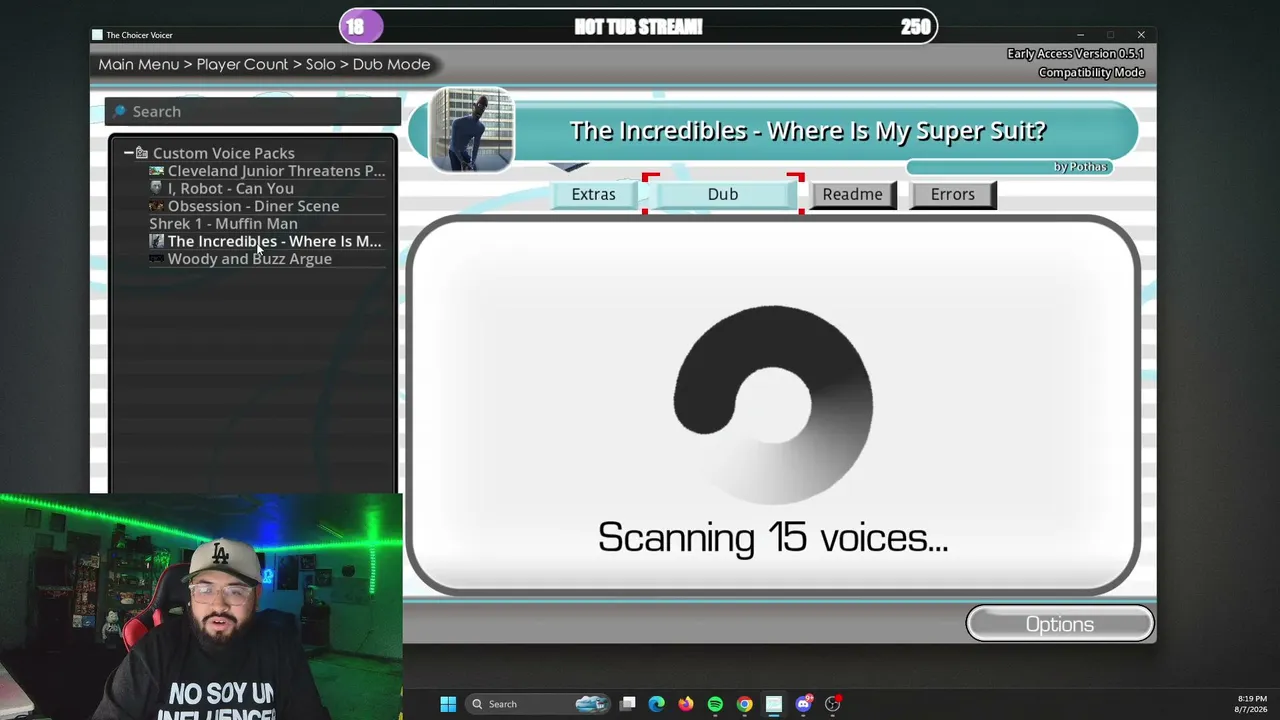
Task: Go back to Main Menu breadcrumb
Action: click(139, 64)
